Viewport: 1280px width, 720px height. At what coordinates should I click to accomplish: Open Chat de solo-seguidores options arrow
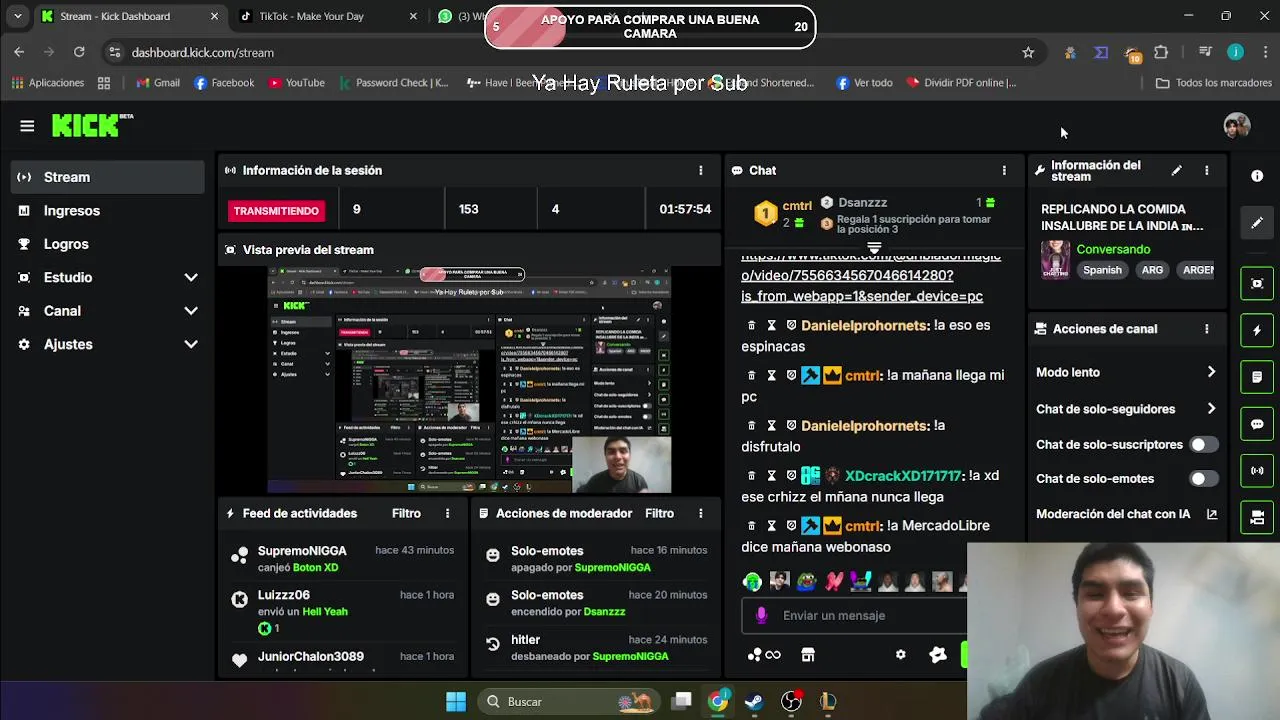pyautogui.click(x=1211, y=408)
